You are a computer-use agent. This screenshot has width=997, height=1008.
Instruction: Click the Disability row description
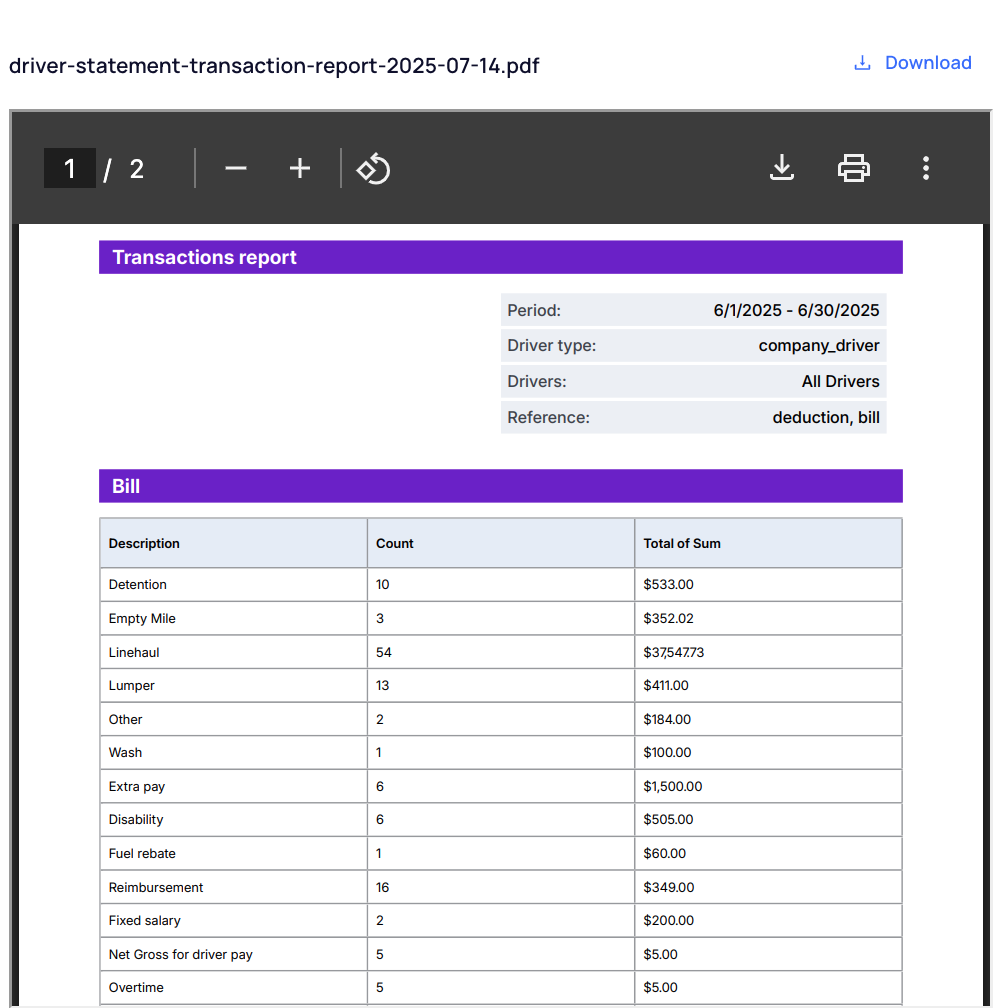[136, 820]
